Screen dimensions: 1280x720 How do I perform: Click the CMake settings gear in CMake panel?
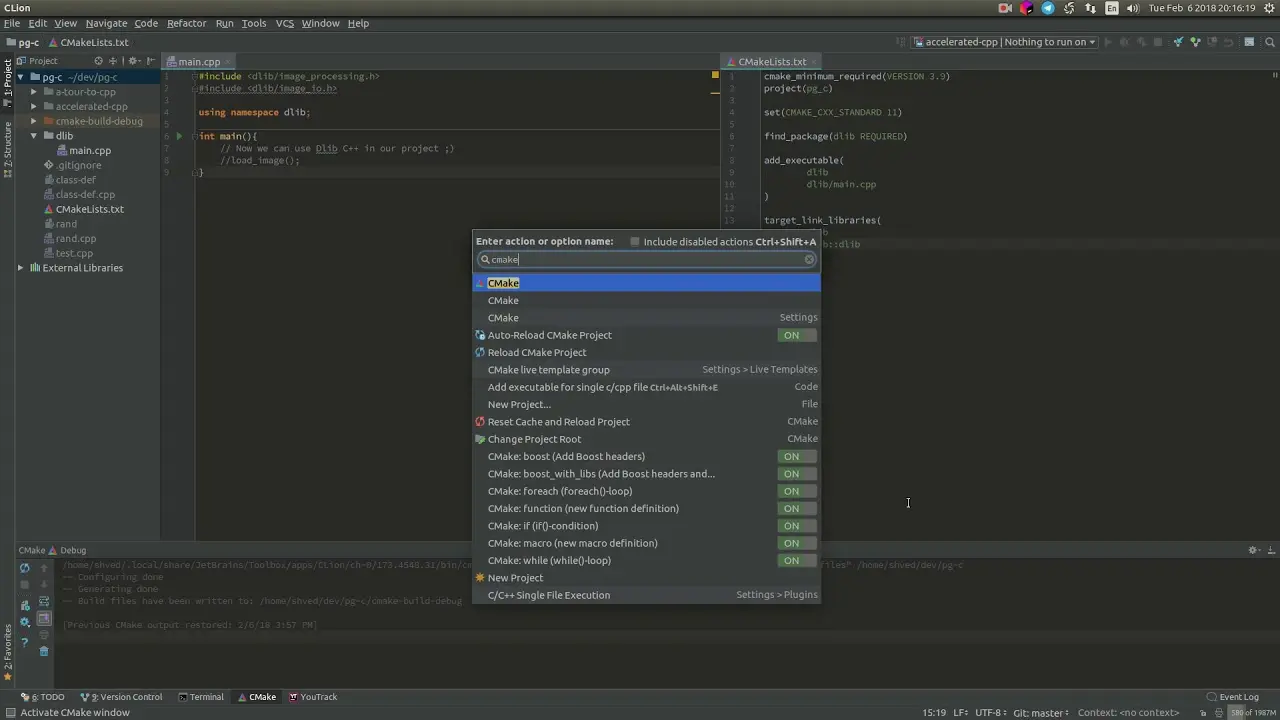tap(25, 621)
